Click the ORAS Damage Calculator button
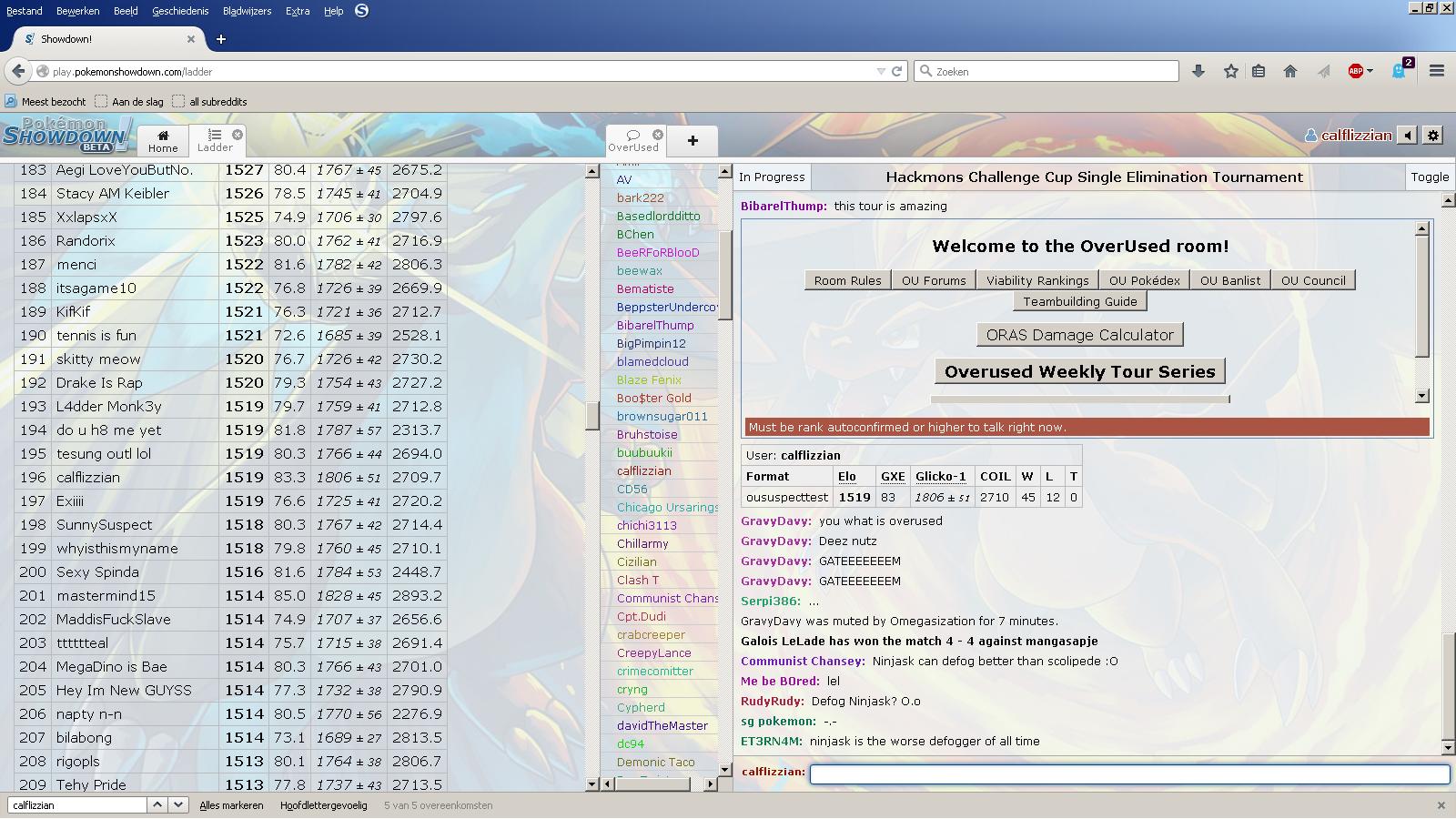Screen dimensions: 1456x819 [1079, 335]
